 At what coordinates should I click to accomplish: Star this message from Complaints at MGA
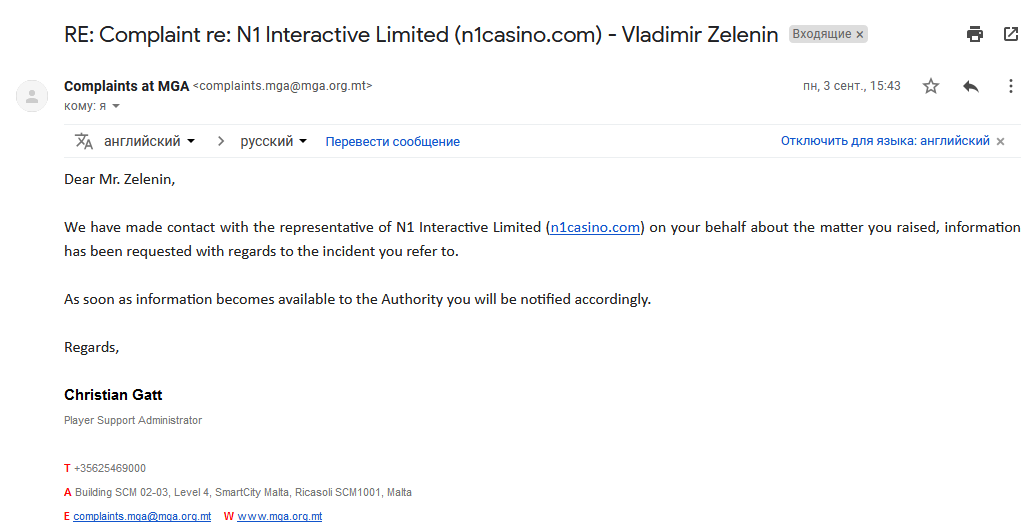931,86
